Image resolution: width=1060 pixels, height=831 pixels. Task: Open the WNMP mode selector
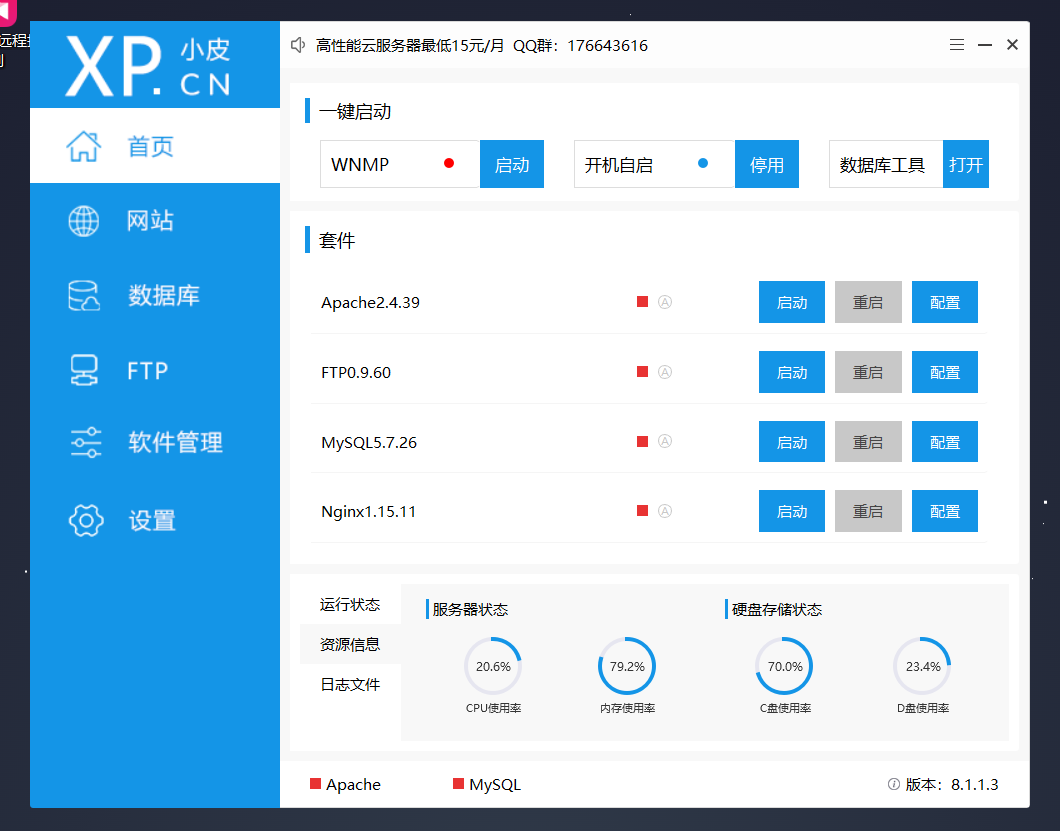coord(399,163)
